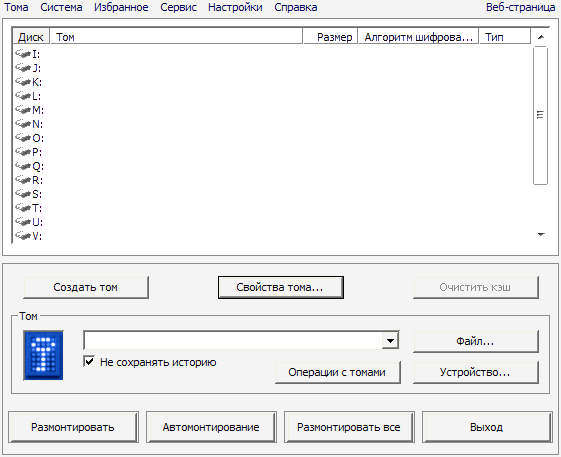Screen dimensions: 561x457
Task: Select the P: drive slot icon
Action: coord(23,152)
